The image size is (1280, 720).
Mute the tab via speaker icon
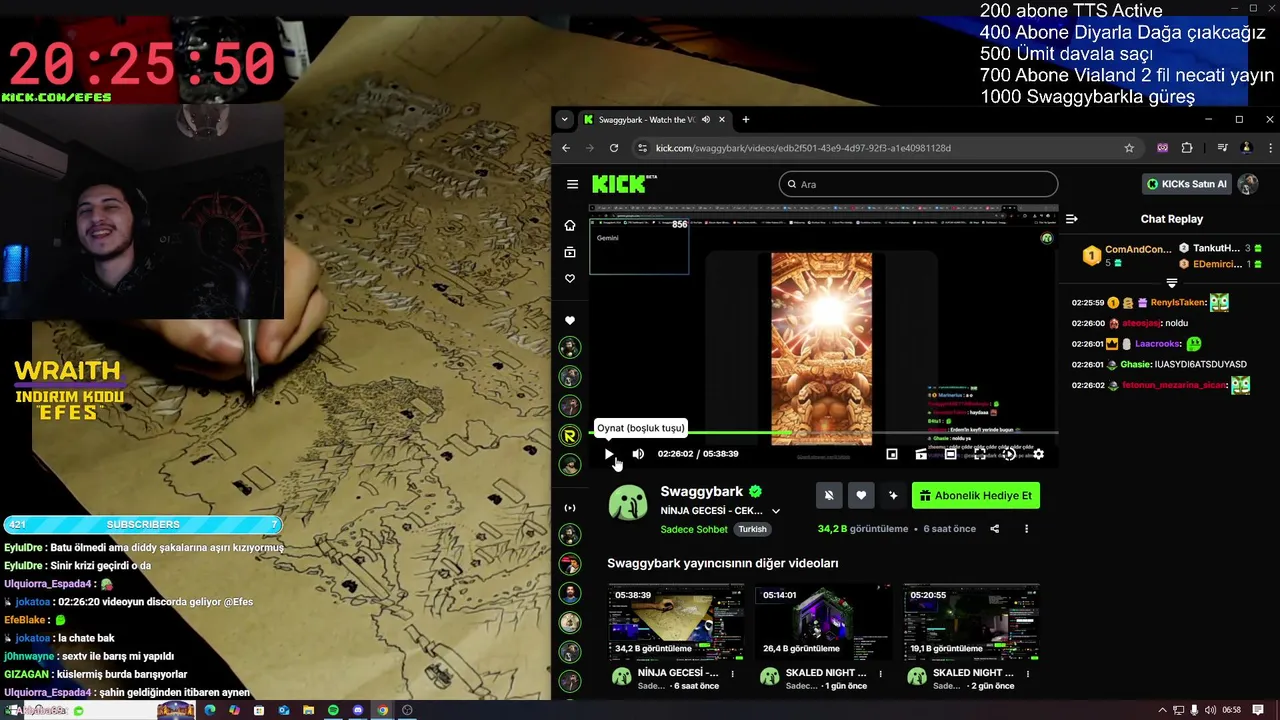tap(705, 120)
